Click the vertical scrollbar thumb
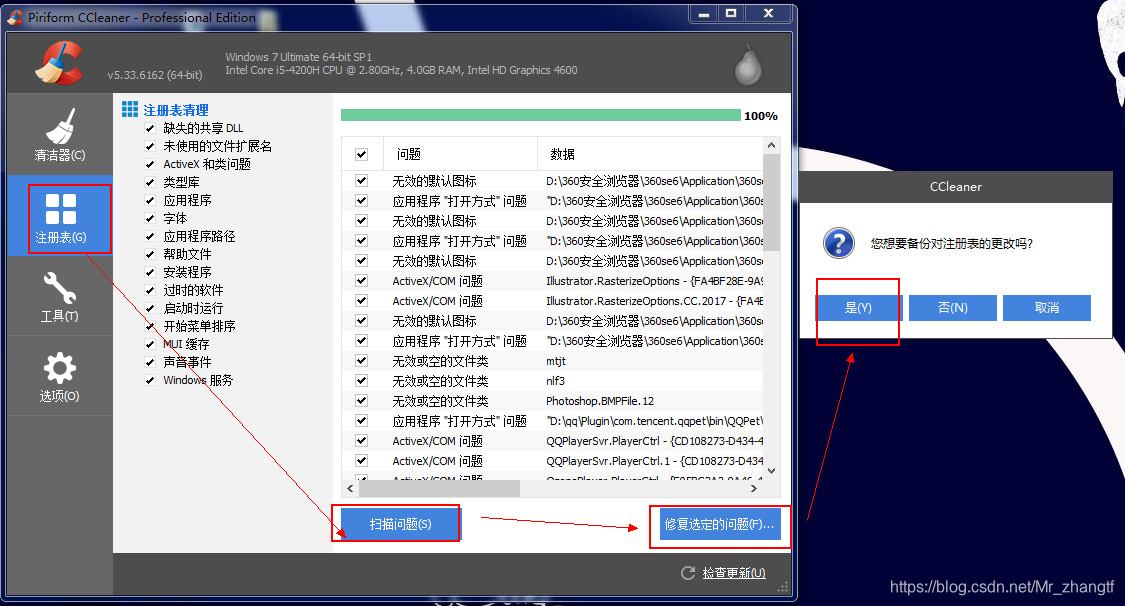1125x606 pixels. pos(771,202)
